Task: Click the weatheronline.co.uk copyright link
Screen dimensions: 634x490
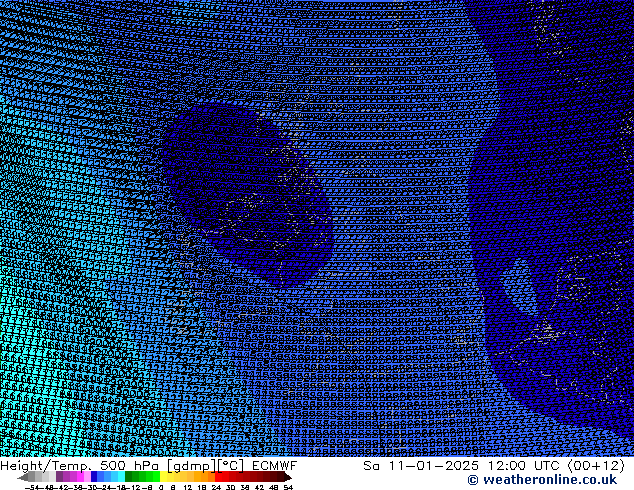Action: (x=550, y=480)
